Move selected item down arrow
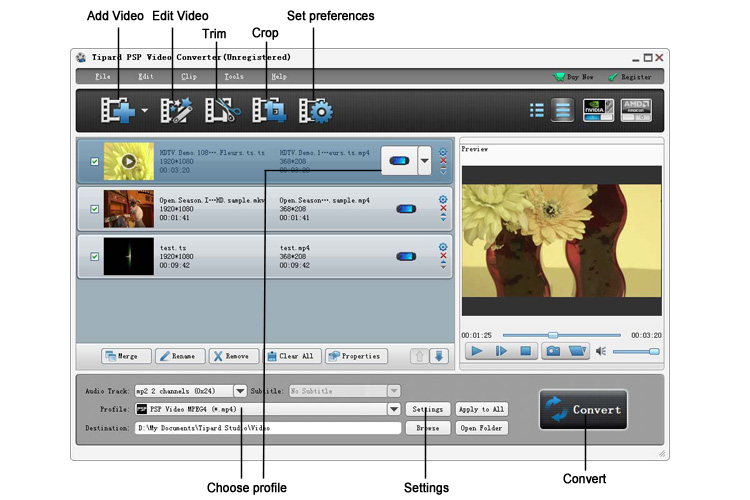This screenshot has width=750, height=500. [439, 356]
